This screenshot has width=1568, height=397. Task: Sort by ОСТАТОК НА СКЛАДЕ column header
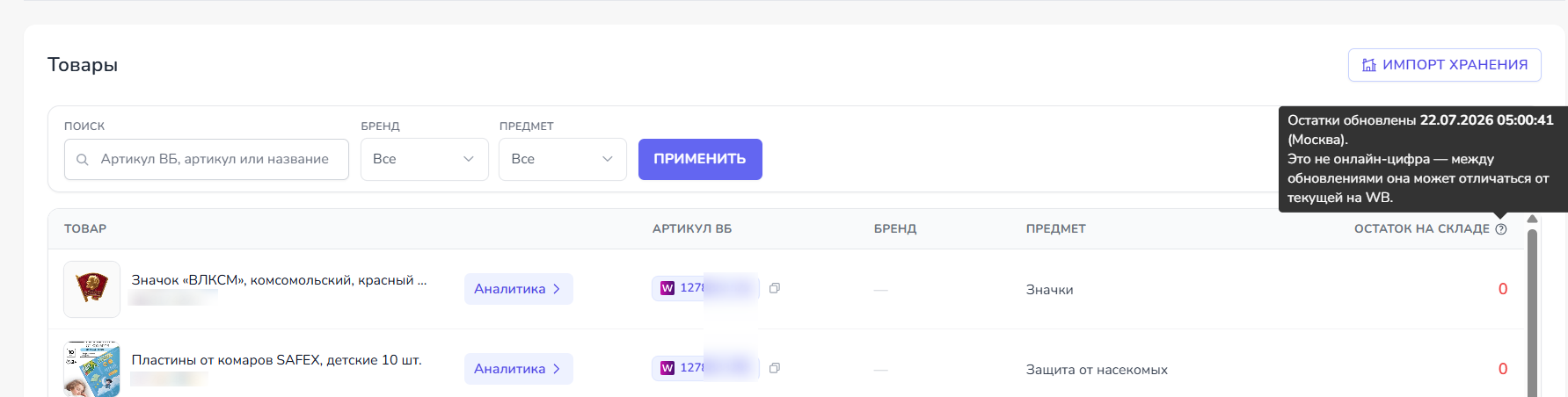point(1422,229)
